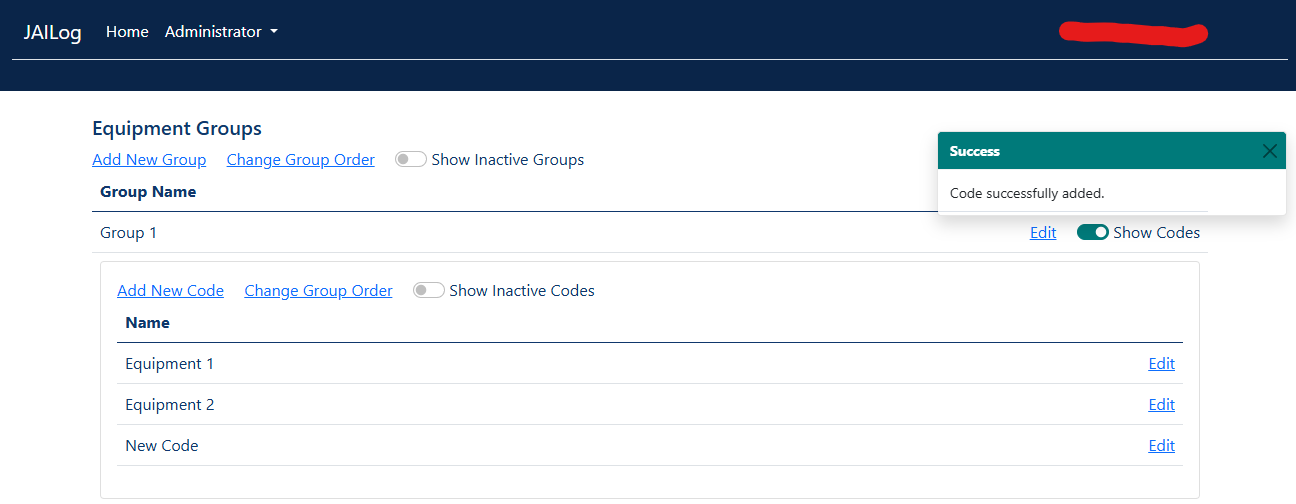The width and height of the screenshot is (1296, 504).
Task: Select the Equipment 1 row name
Action: 169,364
